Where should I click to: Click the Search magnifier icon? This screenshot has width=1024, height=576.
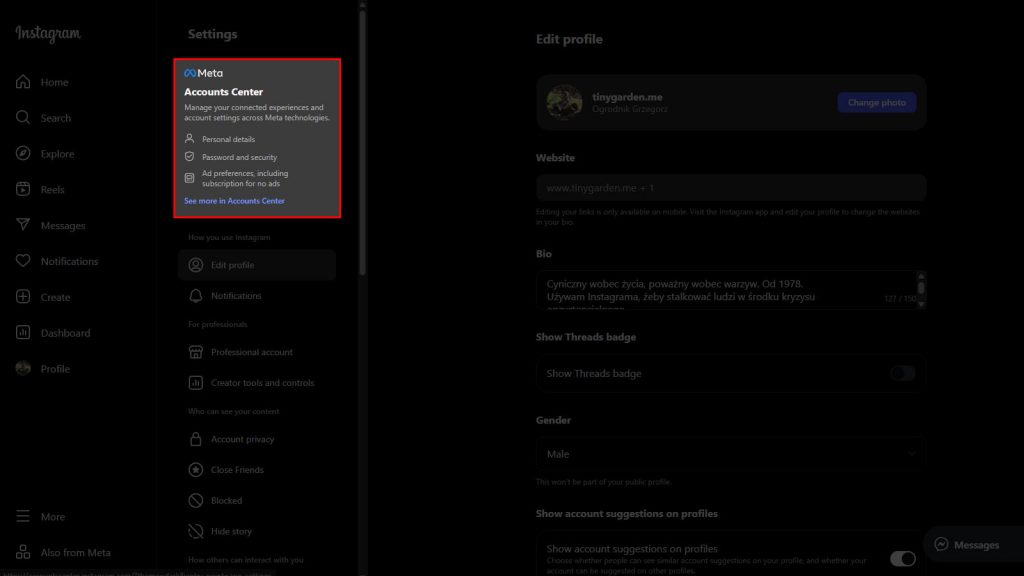[x=23, y=118]
